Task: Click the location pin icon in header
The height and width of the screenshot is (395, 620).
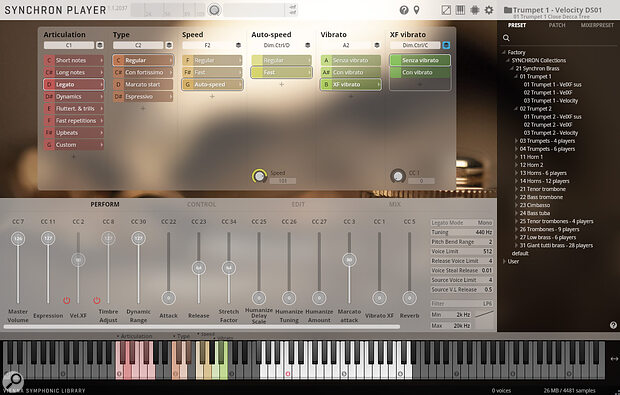Action: pyautogui.click(x=416, y=10)
